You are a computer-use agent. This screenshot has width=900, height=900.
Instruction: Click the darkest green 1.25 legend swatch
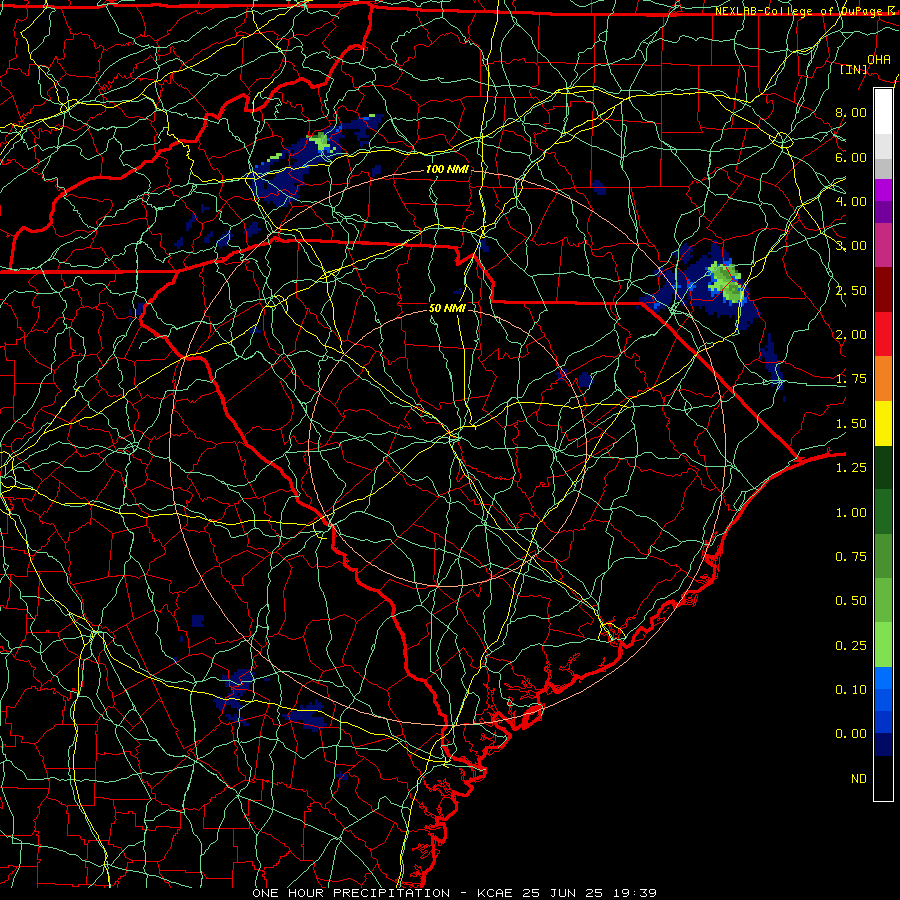[883, 467]
